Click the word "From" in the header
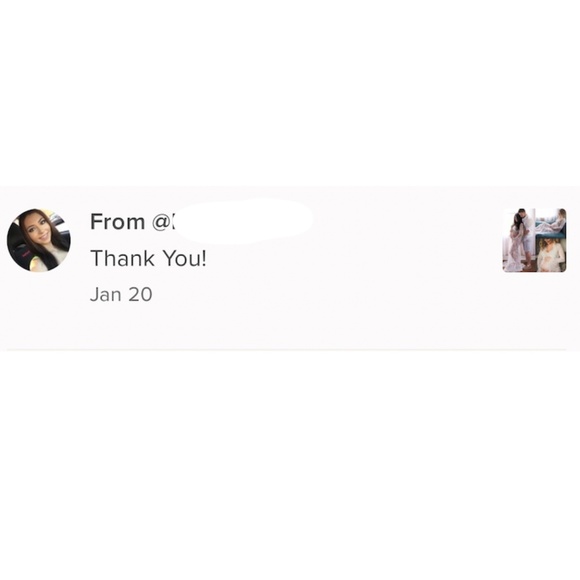The height and width of the screenshot is (580, 580). [x=117, y=222]
